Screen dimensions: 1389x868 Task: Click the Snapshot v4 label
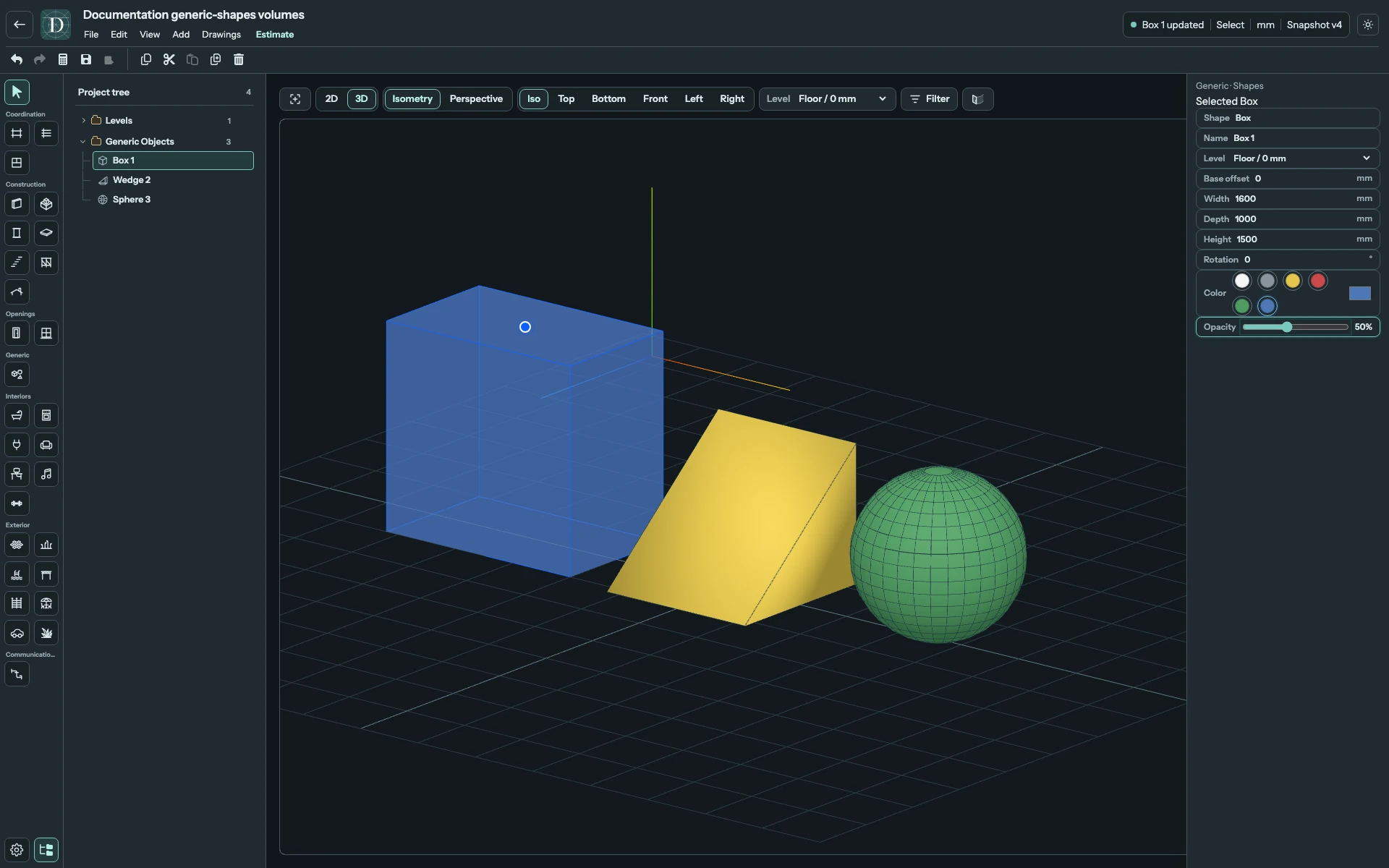1314,25
